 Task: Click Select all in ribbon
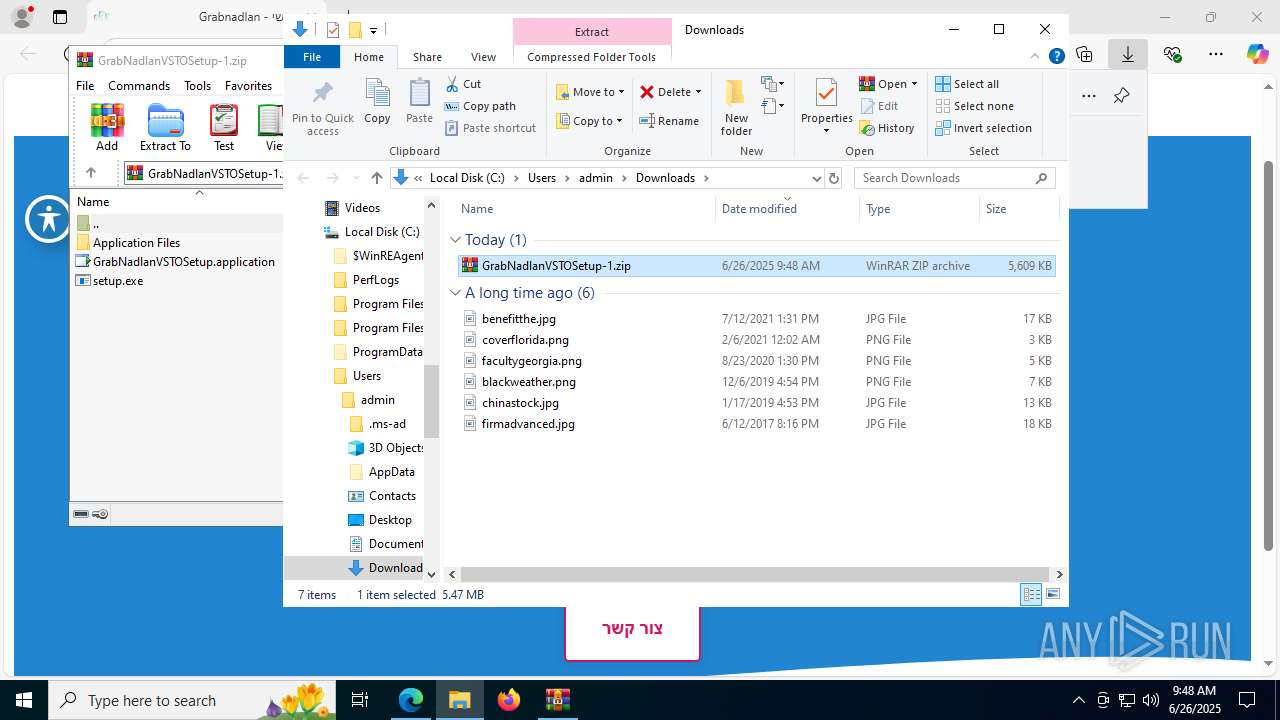(x=967, y=84)
